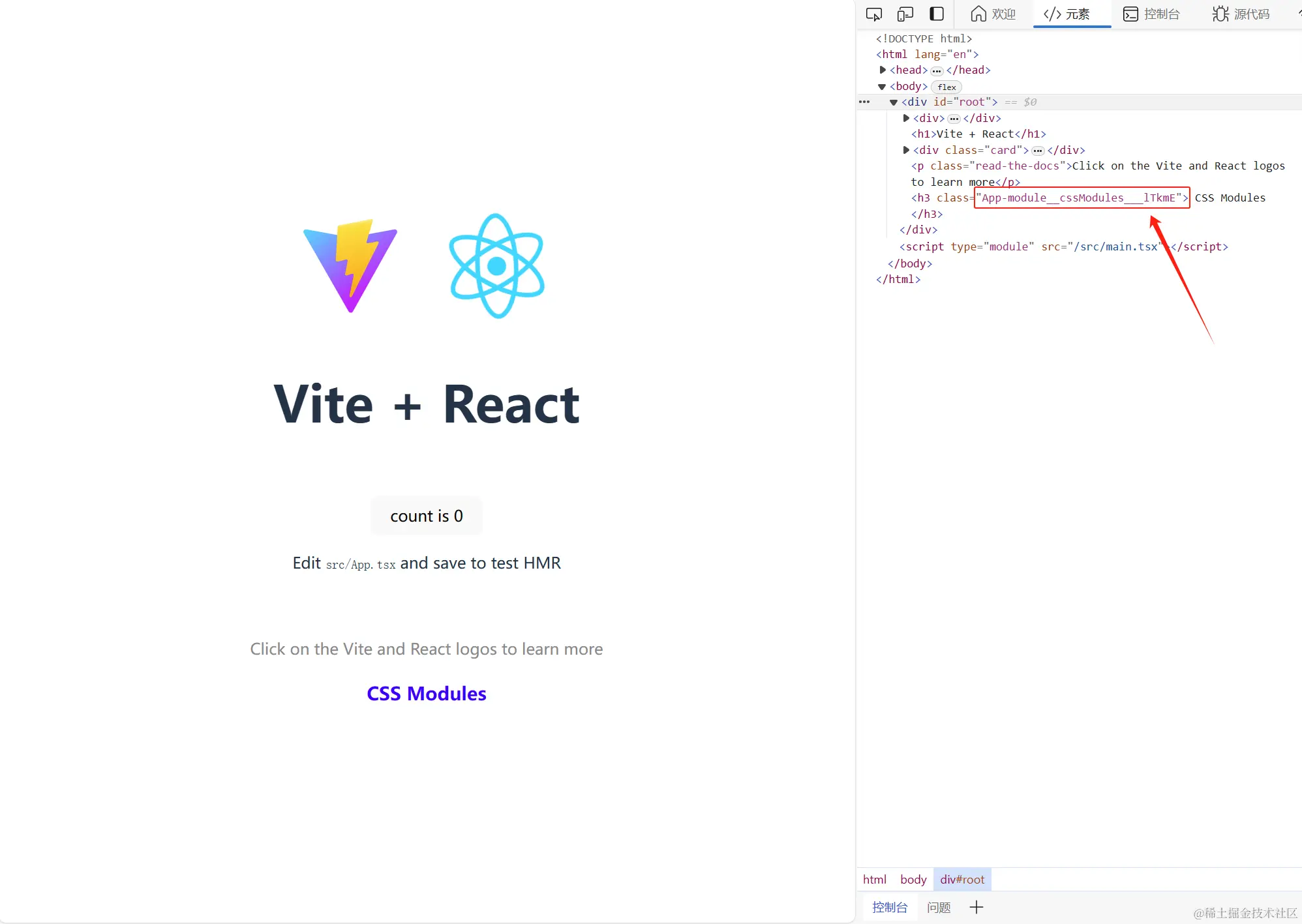This screenshot has width=1302, height=924.
Task: Click the React atom logo
Action: coord(496,266)
